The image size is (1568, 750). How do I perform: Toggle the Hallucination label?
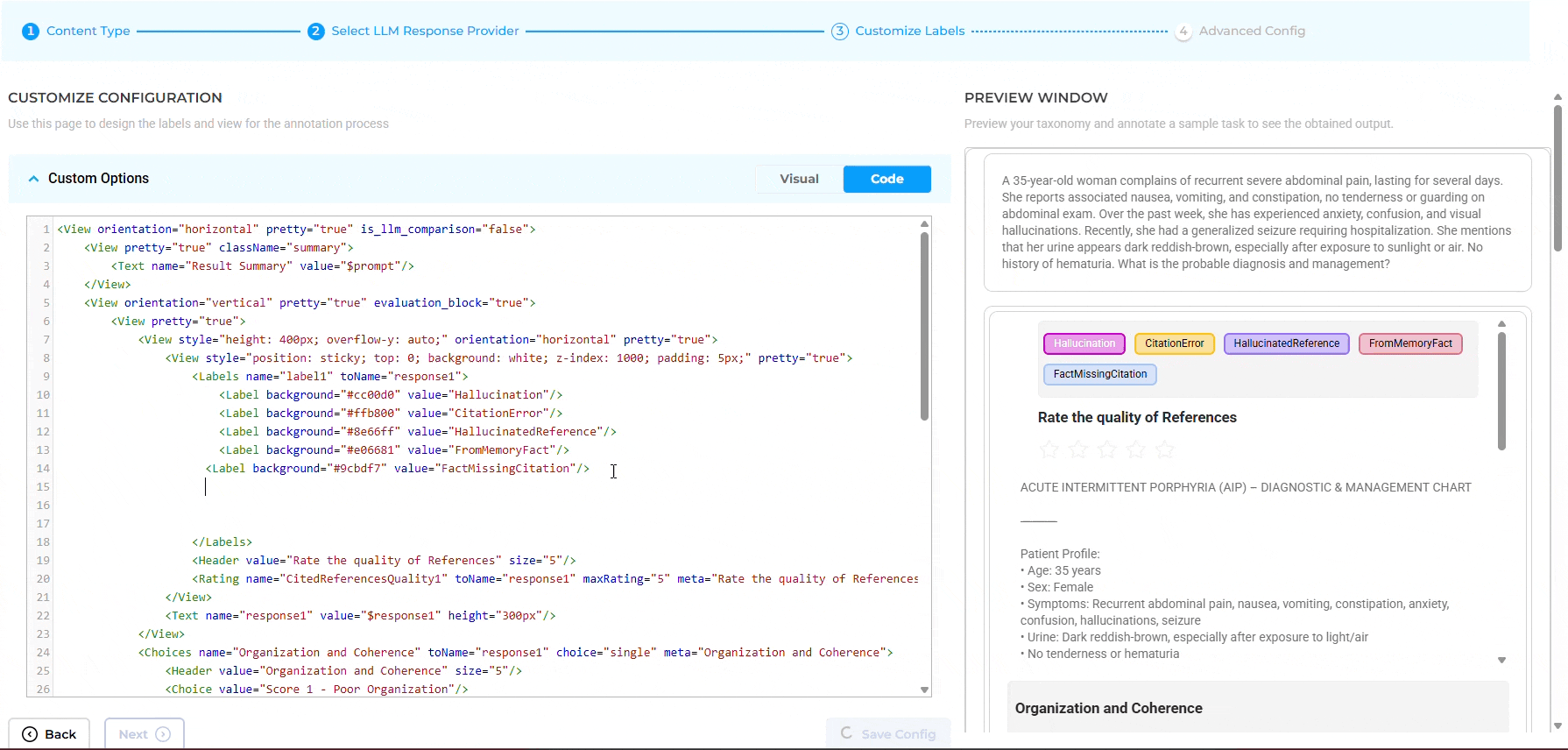(x=1084, y=343)
